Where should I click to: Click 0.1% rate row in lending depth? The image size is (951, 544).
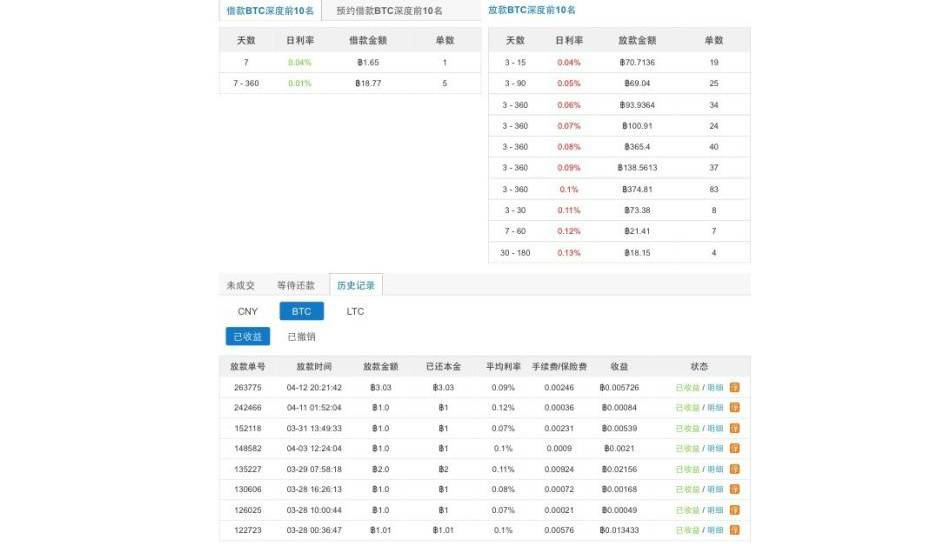pyautogui.click(x=619, y=189)
